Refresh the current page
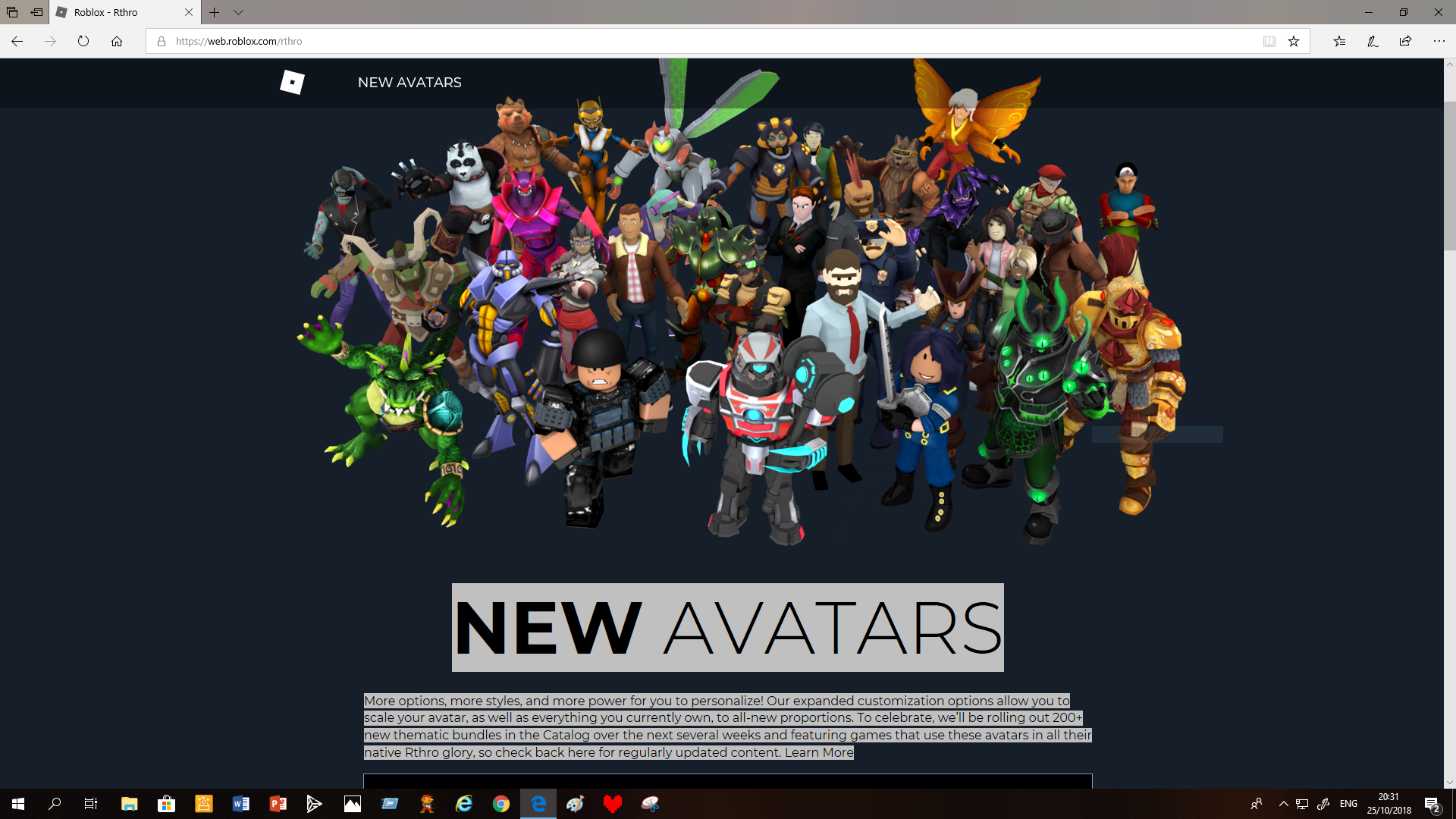 tap(83, 41)
